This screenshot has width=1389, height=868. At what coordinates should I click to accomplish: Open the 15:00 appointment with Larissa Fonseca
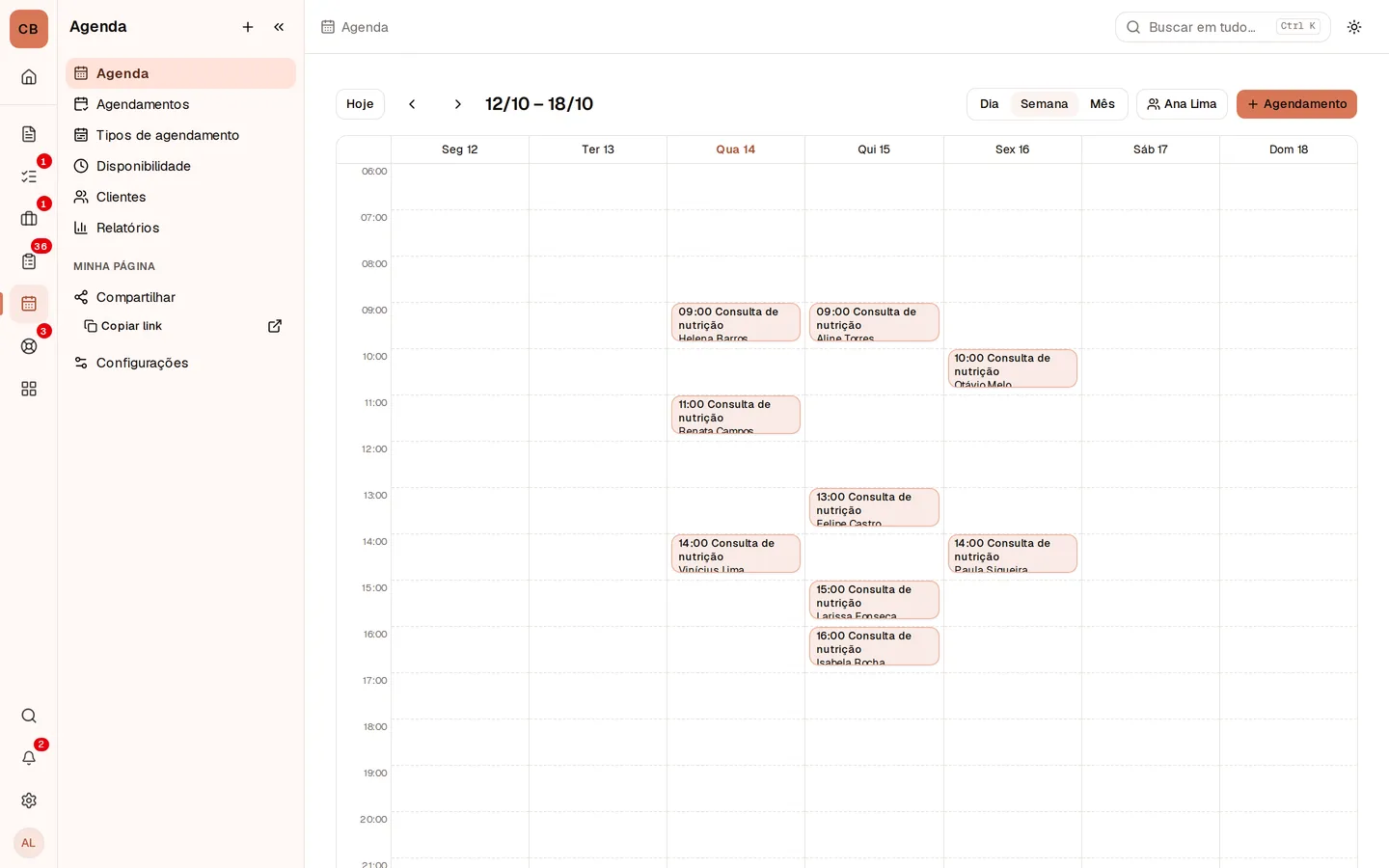tap(874, 600)
